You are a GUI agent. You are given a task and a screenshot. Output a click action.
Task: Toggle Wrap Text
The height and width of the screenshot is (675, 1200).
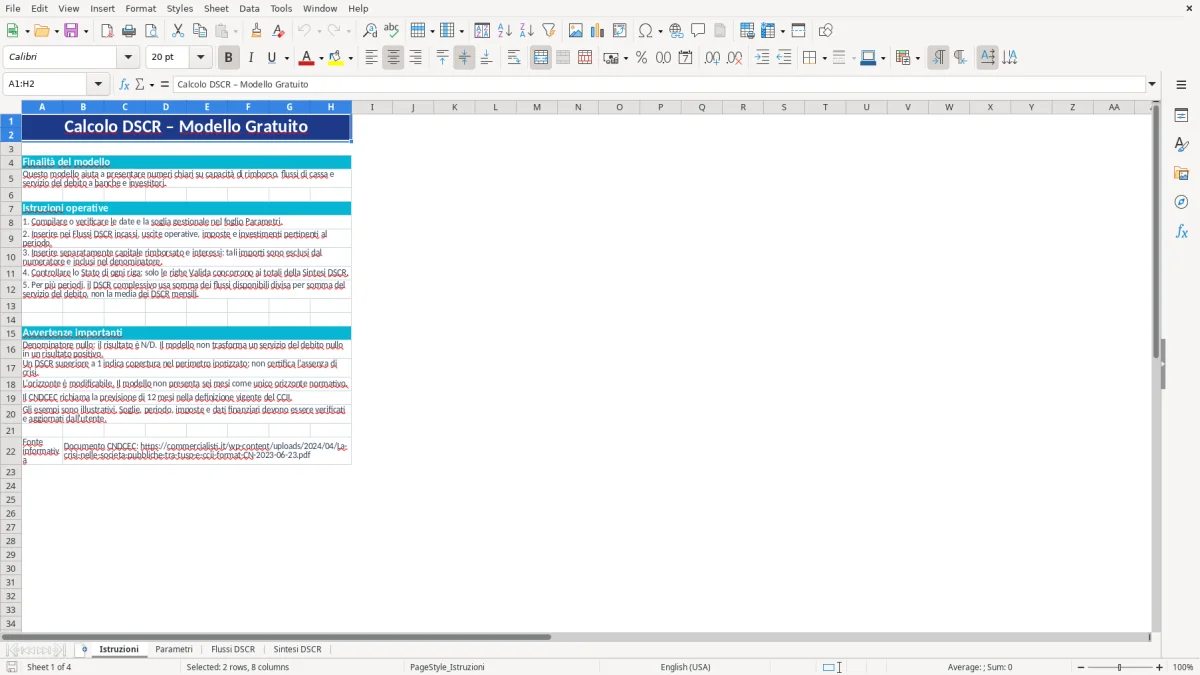tap(514, 58)
